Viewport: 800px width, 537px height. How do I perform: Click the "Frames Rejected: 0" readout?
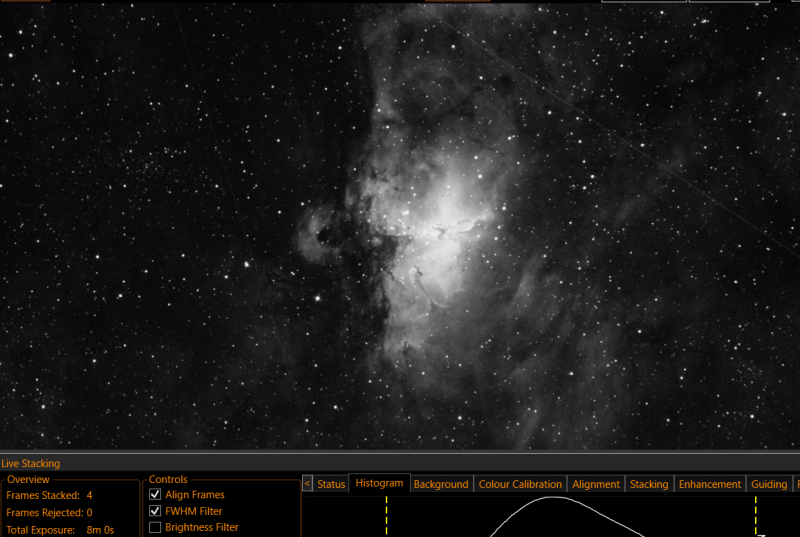[49, 513]
